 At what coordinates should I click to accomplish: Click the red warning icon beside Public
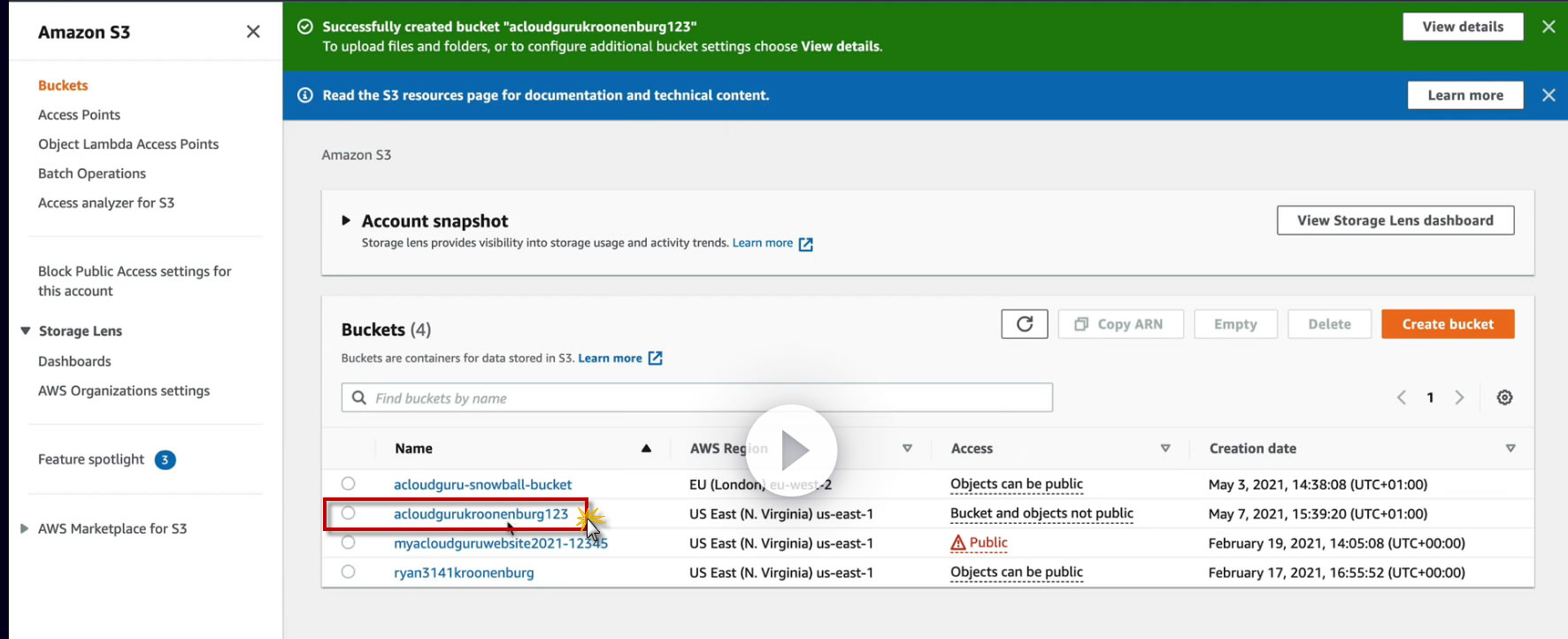point(958,543)
